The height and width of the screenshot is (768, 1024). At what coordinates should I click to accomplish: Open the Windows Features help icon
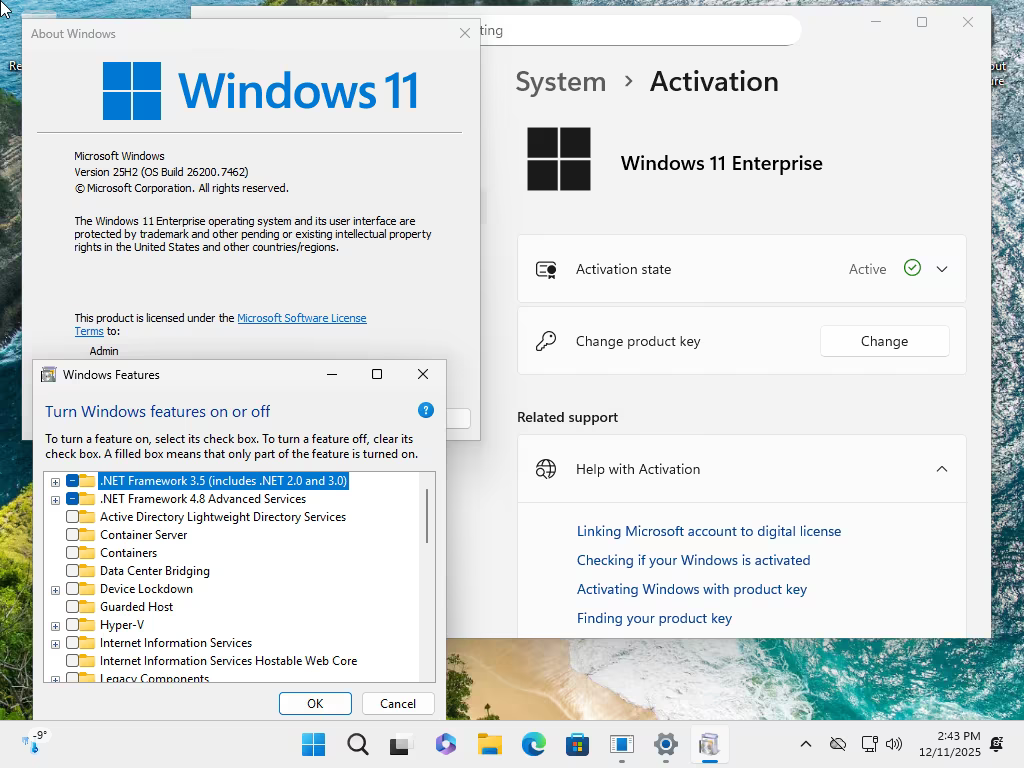[425, 410]
